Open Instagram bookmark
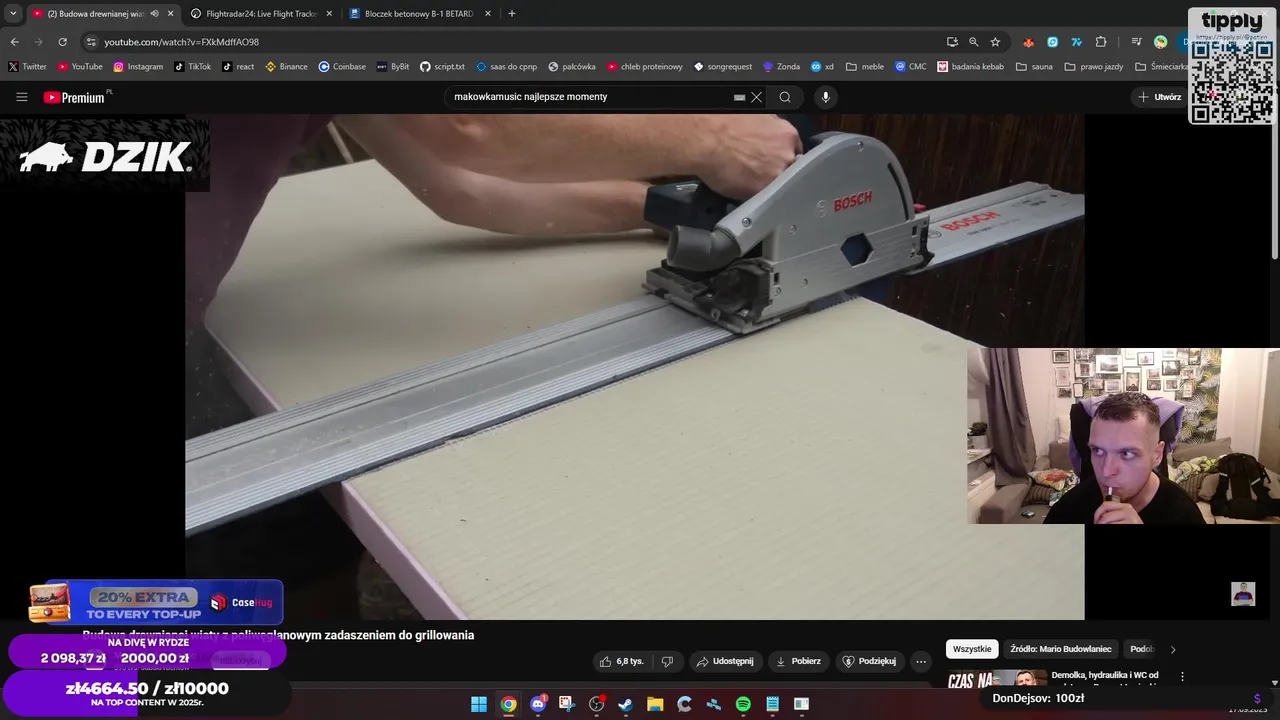The image size is (1280, 720). (x=138, y=67)
